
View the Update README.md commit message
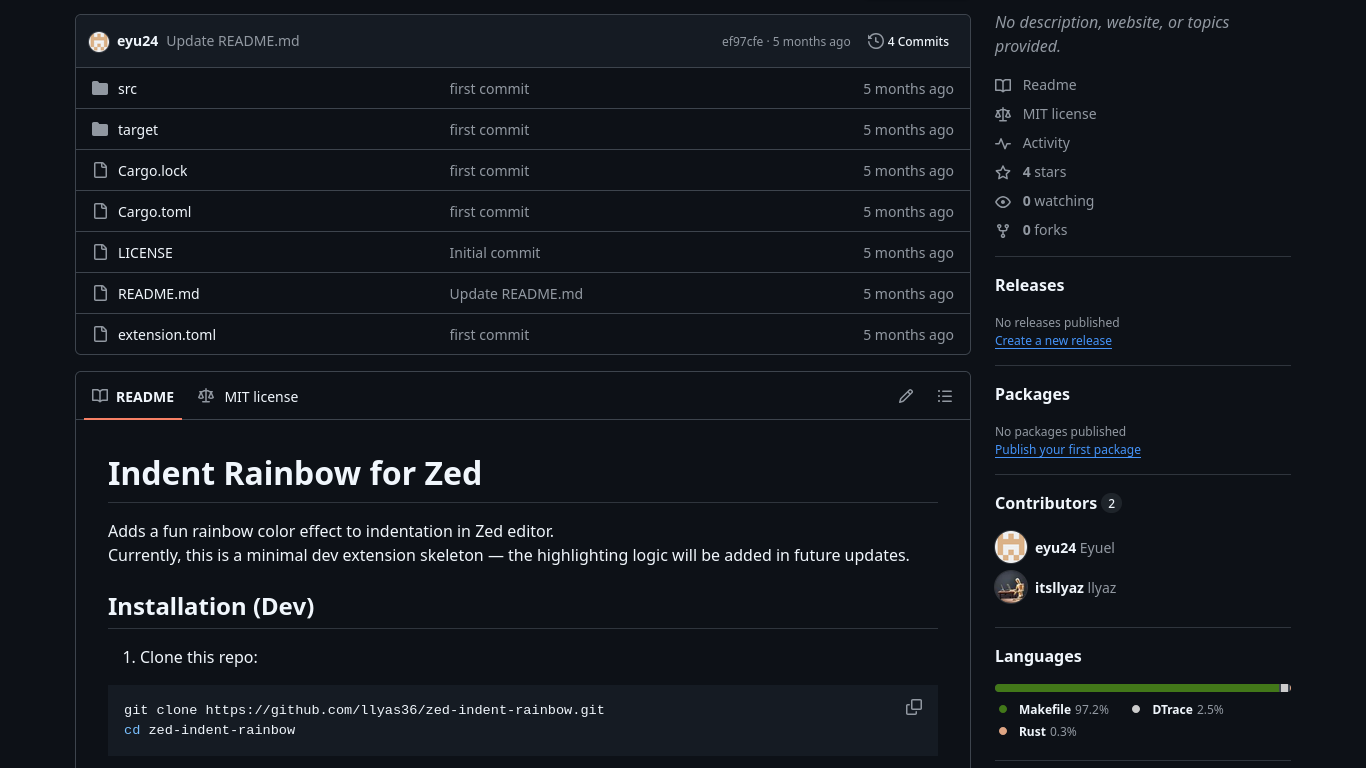[x=232, y=41]
